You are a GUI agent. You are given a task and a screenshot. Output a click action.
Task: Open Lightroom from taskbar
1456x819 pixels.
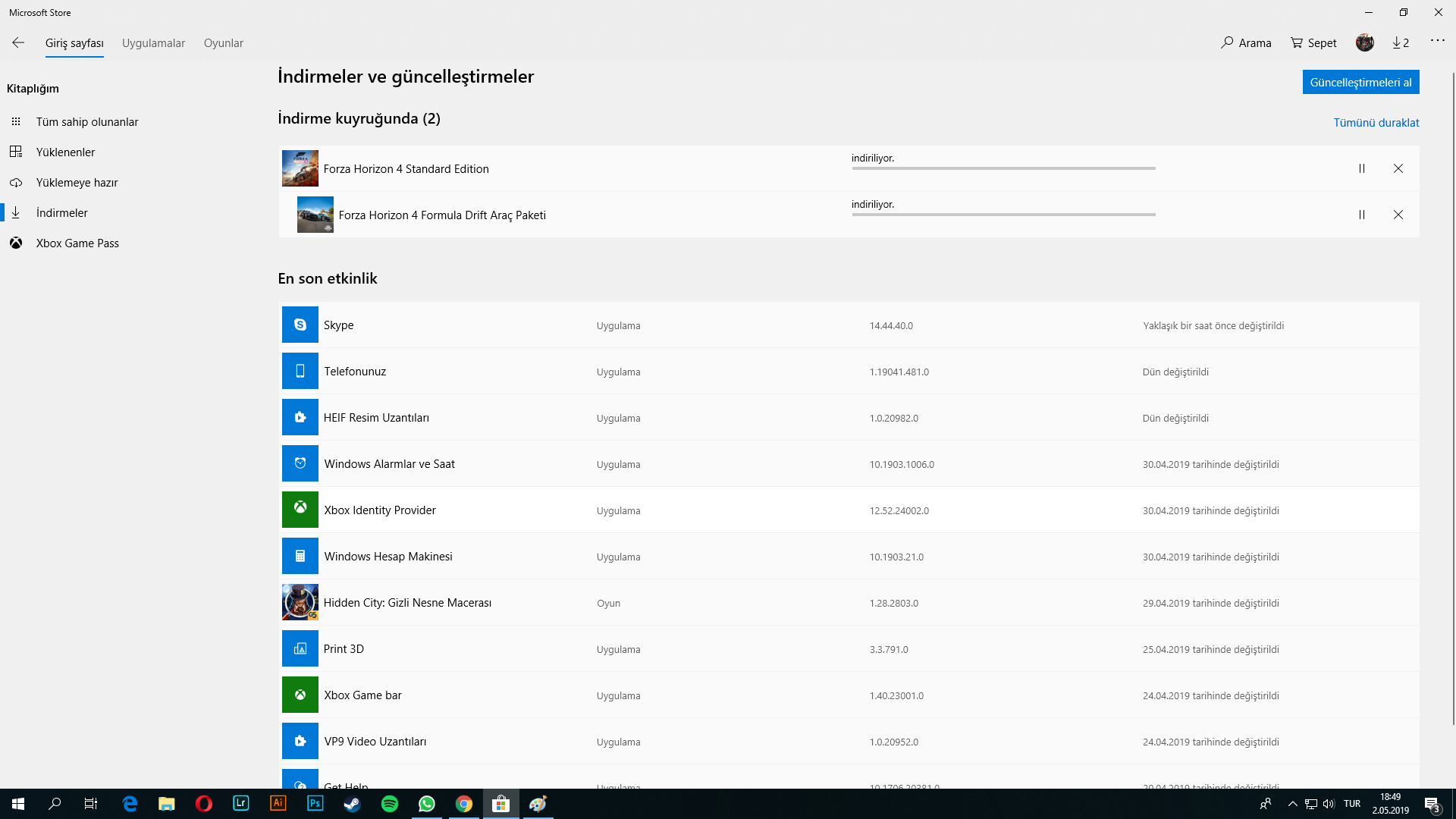(241, 804)
